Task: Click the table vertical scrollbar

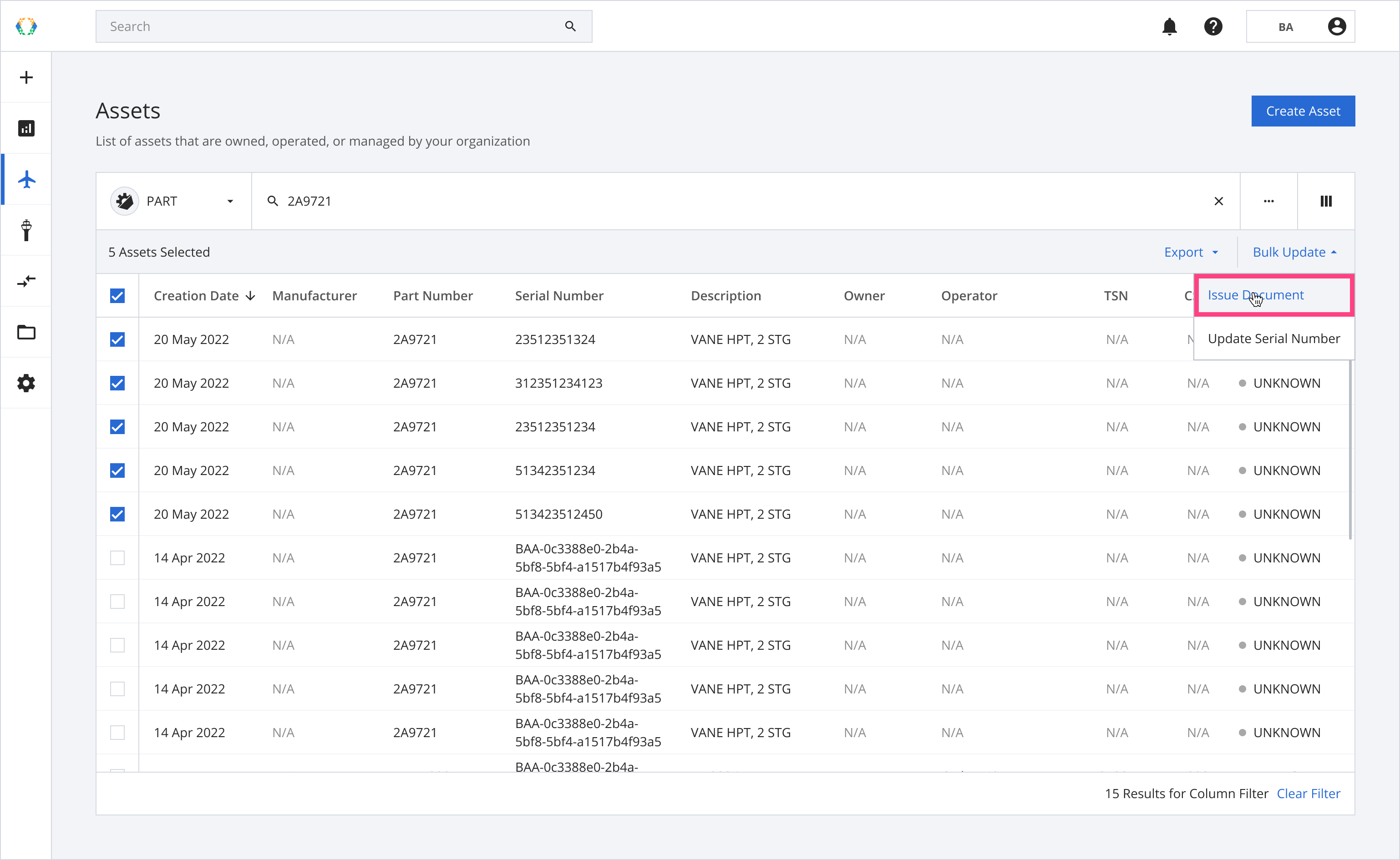Action: point(1350,450)
